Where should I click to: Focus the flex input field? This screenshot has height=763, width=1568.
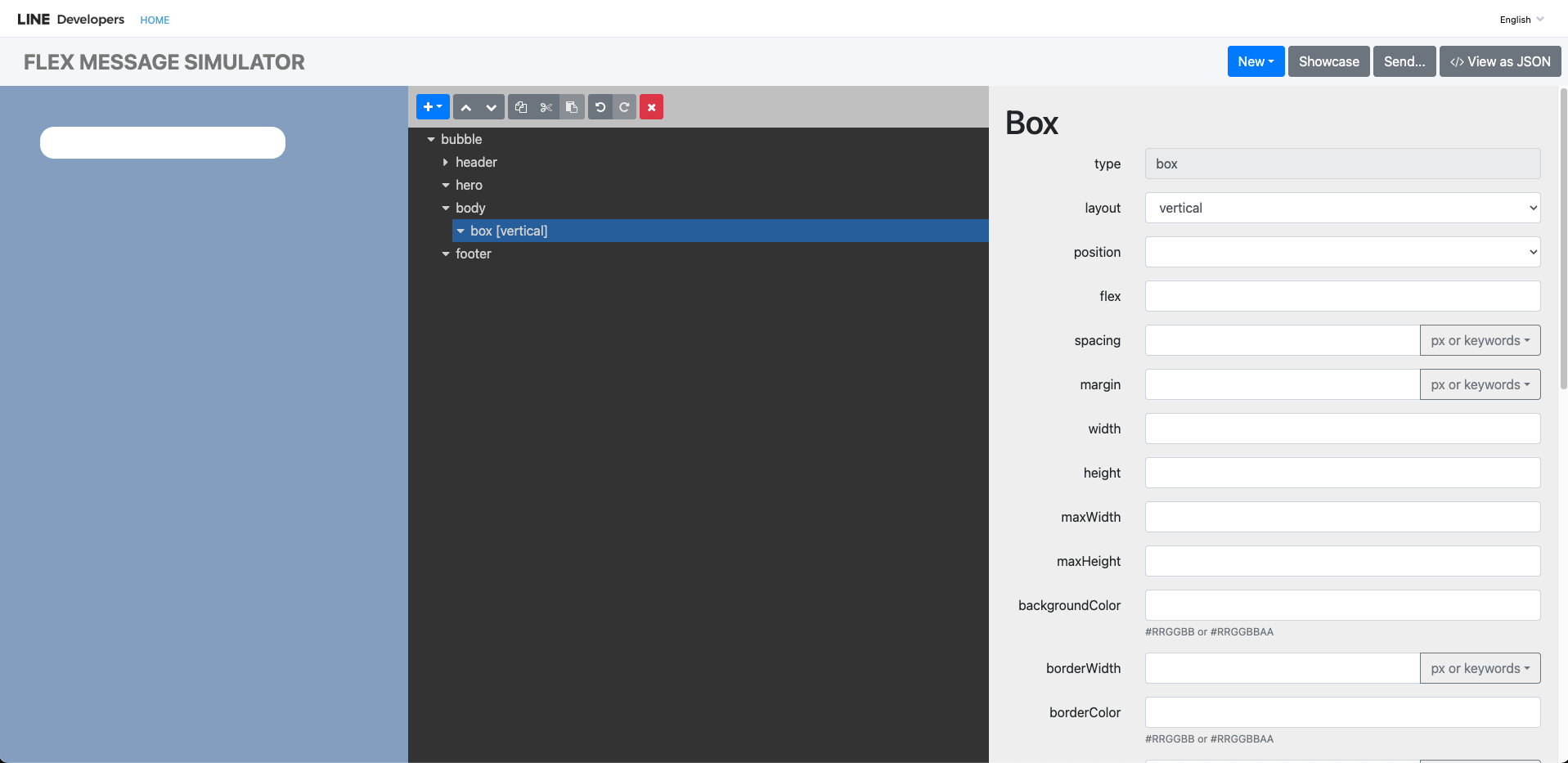click(1342, 296)
